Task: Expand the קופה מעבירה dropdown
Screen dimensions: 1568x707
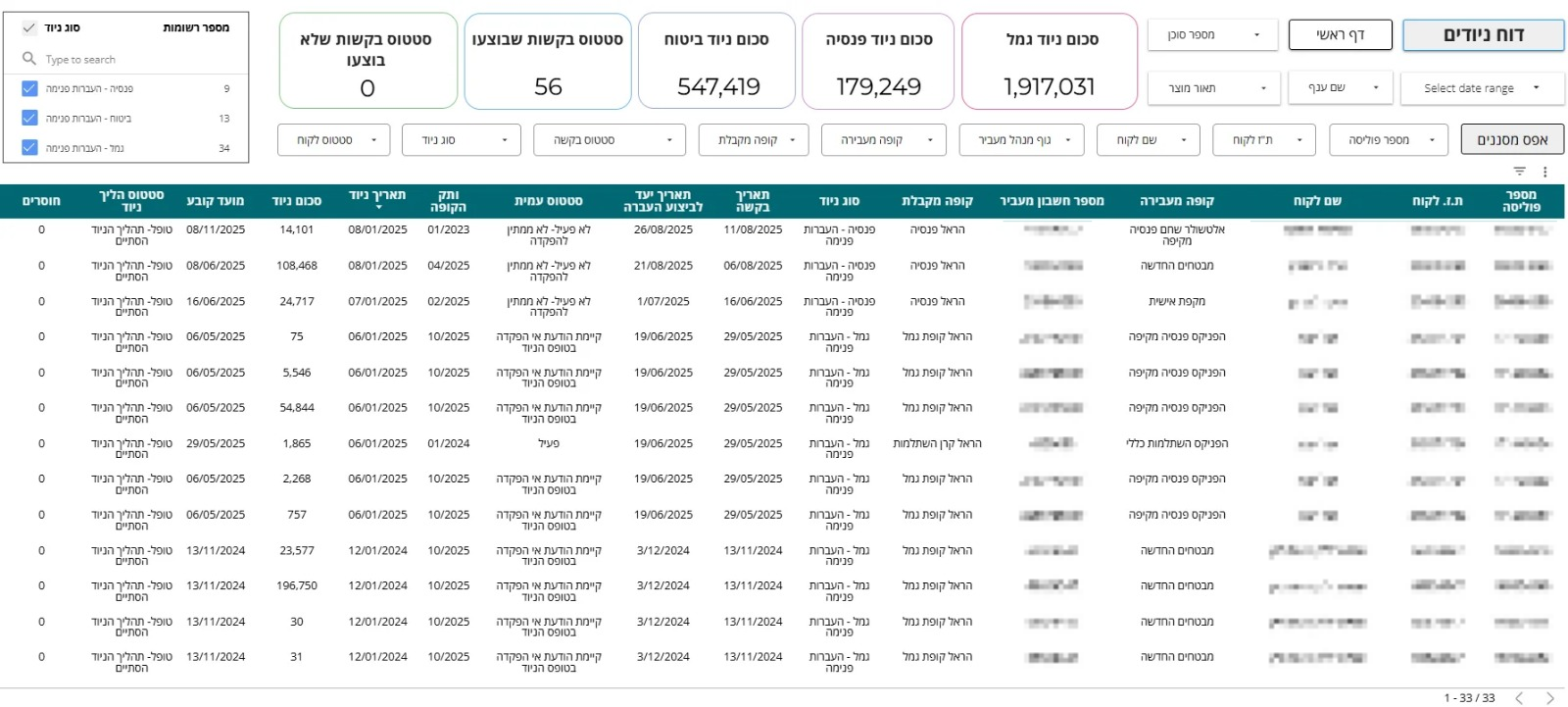Action: tap(883, 140)
